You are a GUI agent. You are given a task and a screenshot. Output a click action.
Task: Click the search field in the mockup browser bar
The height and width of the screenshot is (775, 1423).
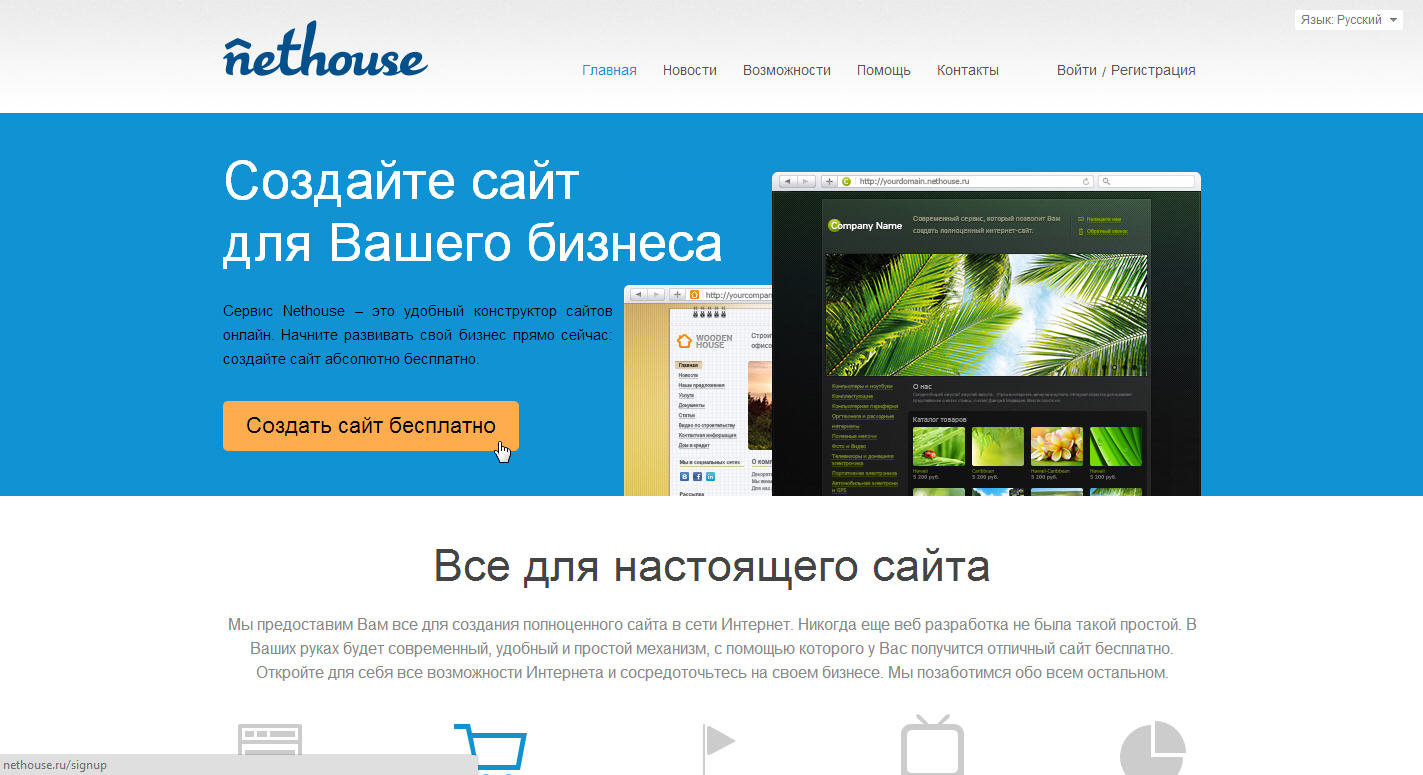click(x=1147, y=181)
